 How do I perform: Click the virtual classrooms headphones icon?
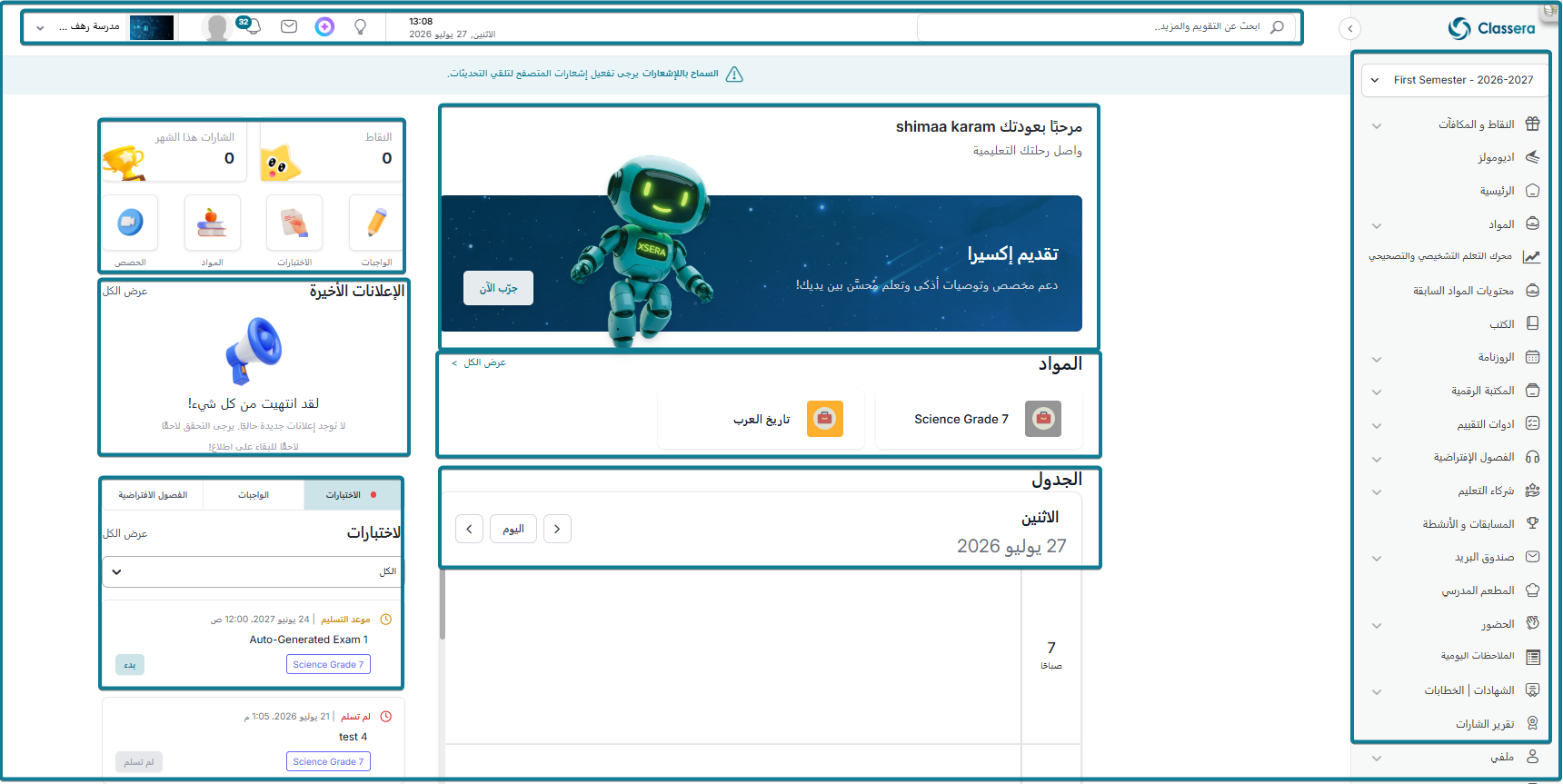(x=1532, y=457)
